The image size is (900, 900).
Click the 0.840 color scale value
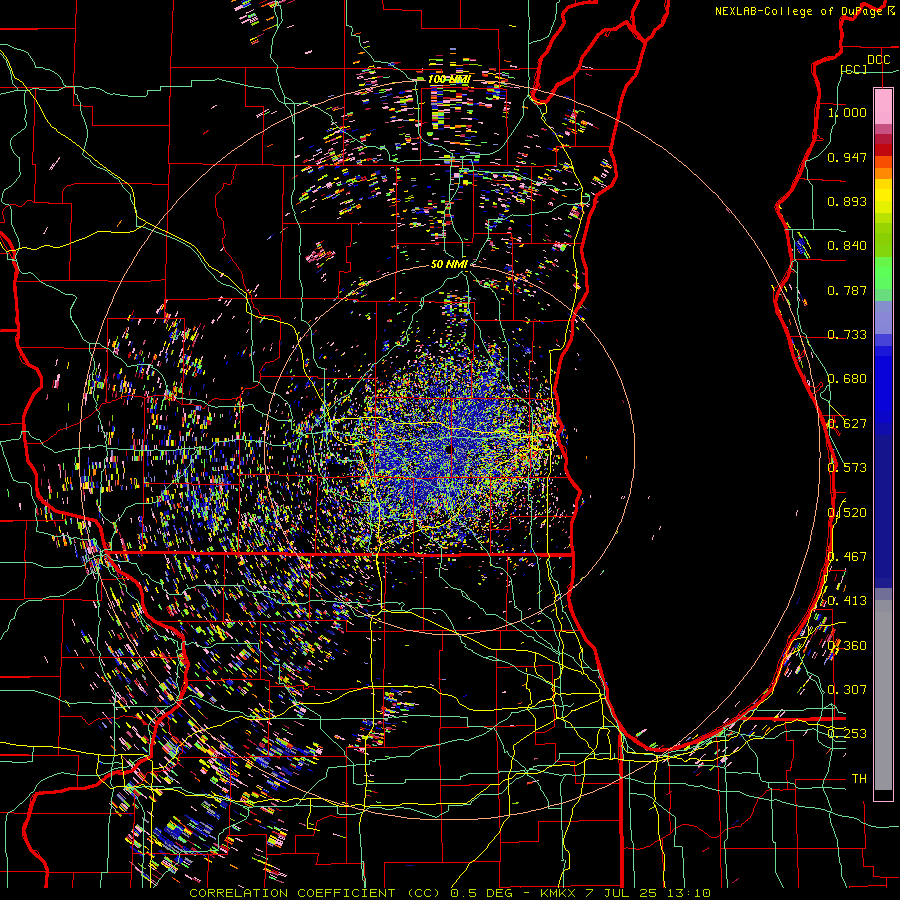(847, 246)
